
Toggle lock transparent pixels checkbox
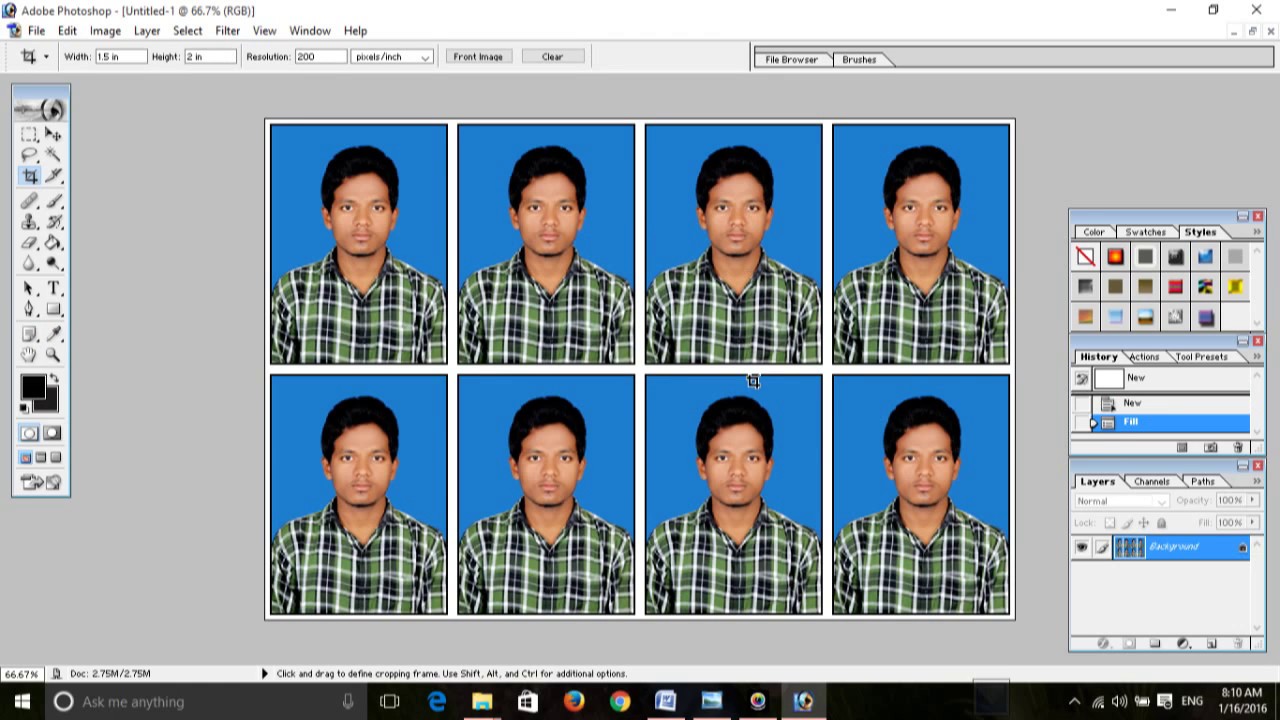(1109, 523)
